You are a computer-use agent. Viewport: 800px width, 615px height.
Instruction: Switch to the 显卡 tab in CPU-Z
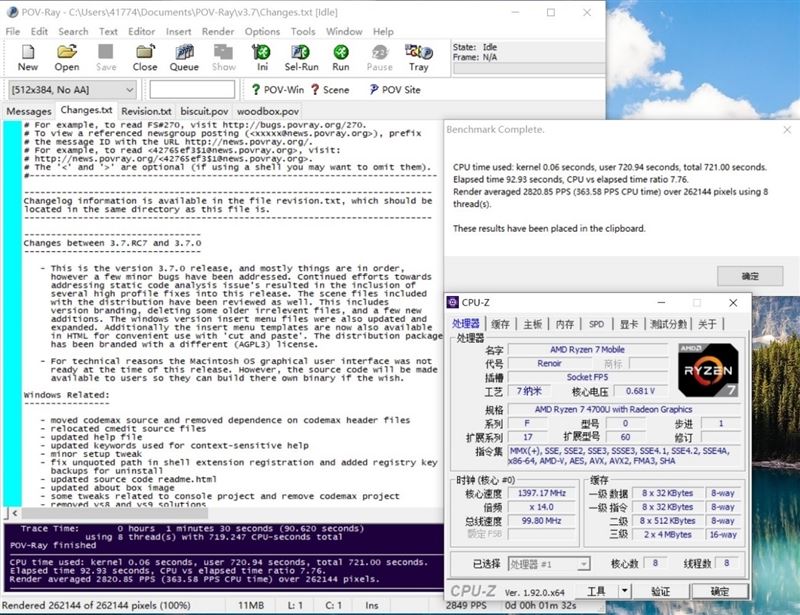tap(629, 324)
